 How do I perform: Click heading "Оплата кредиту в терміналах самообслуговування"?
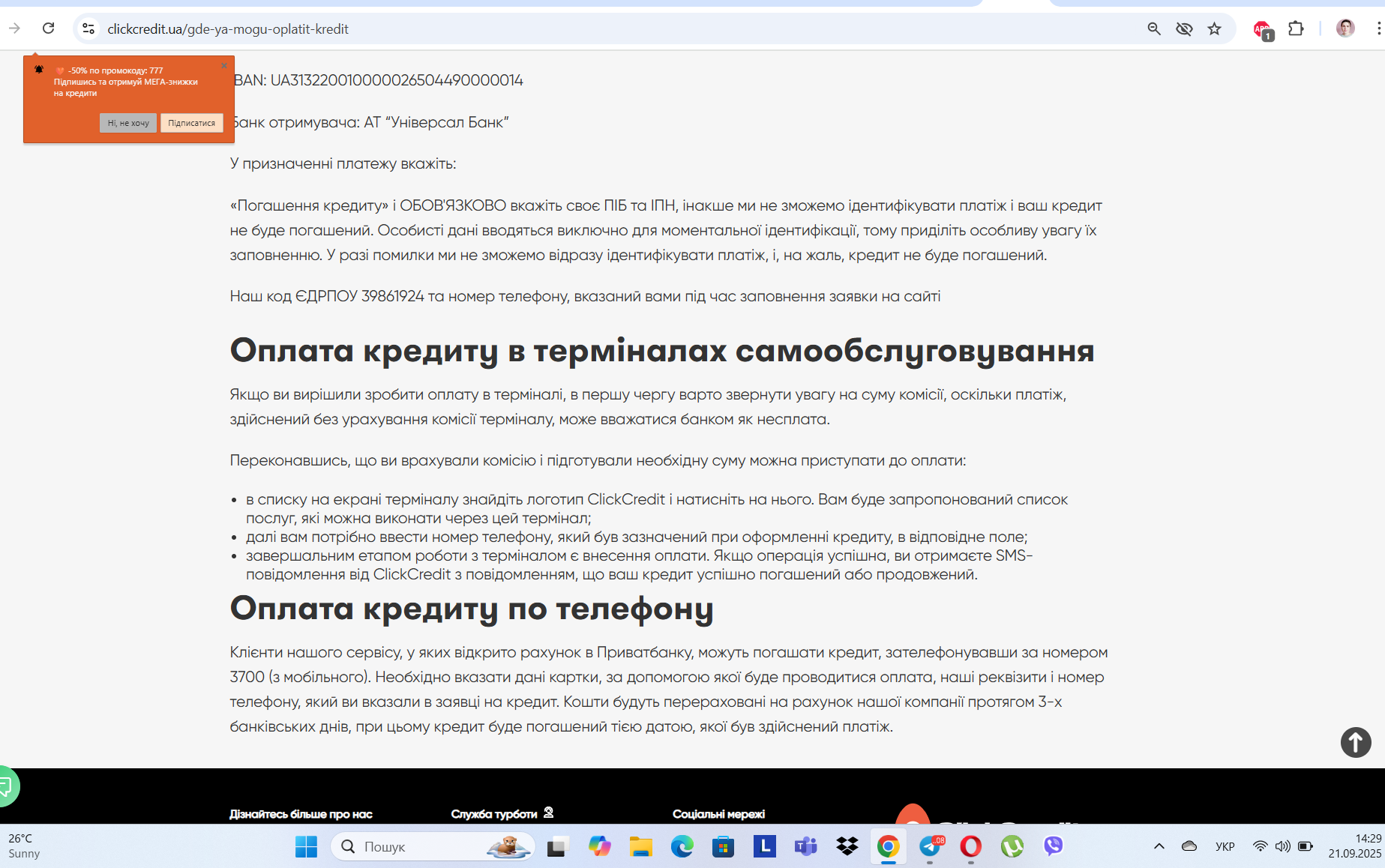click(662, 350)
